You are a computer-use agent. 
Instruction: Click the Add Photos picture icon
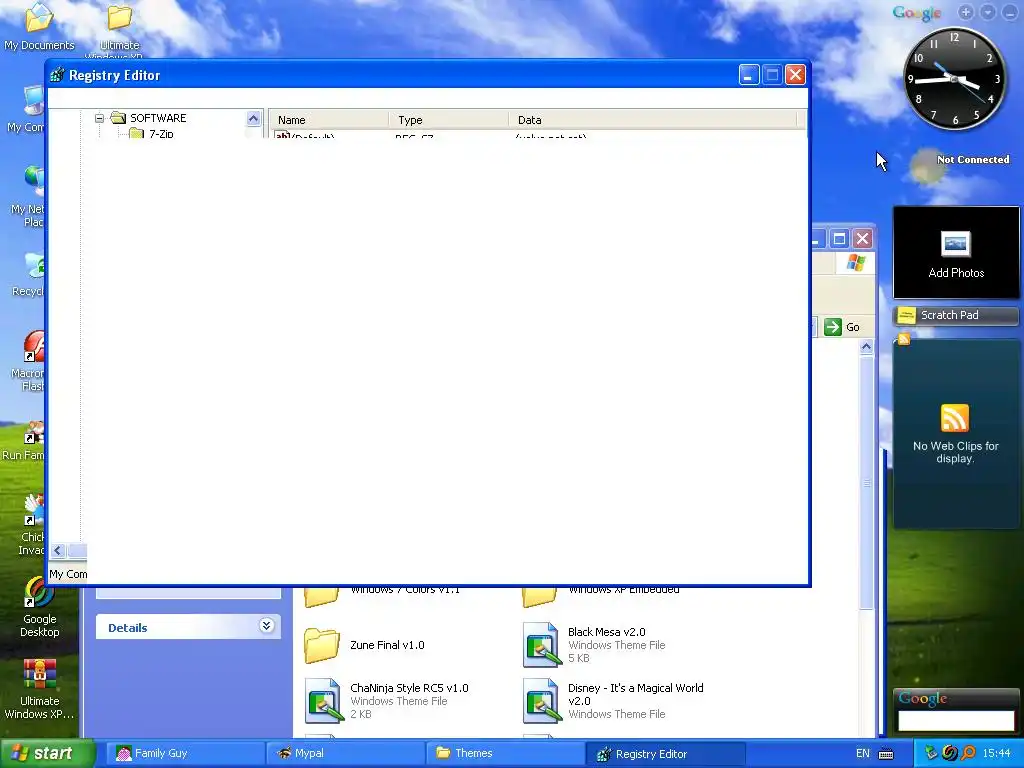click(956, 244)
